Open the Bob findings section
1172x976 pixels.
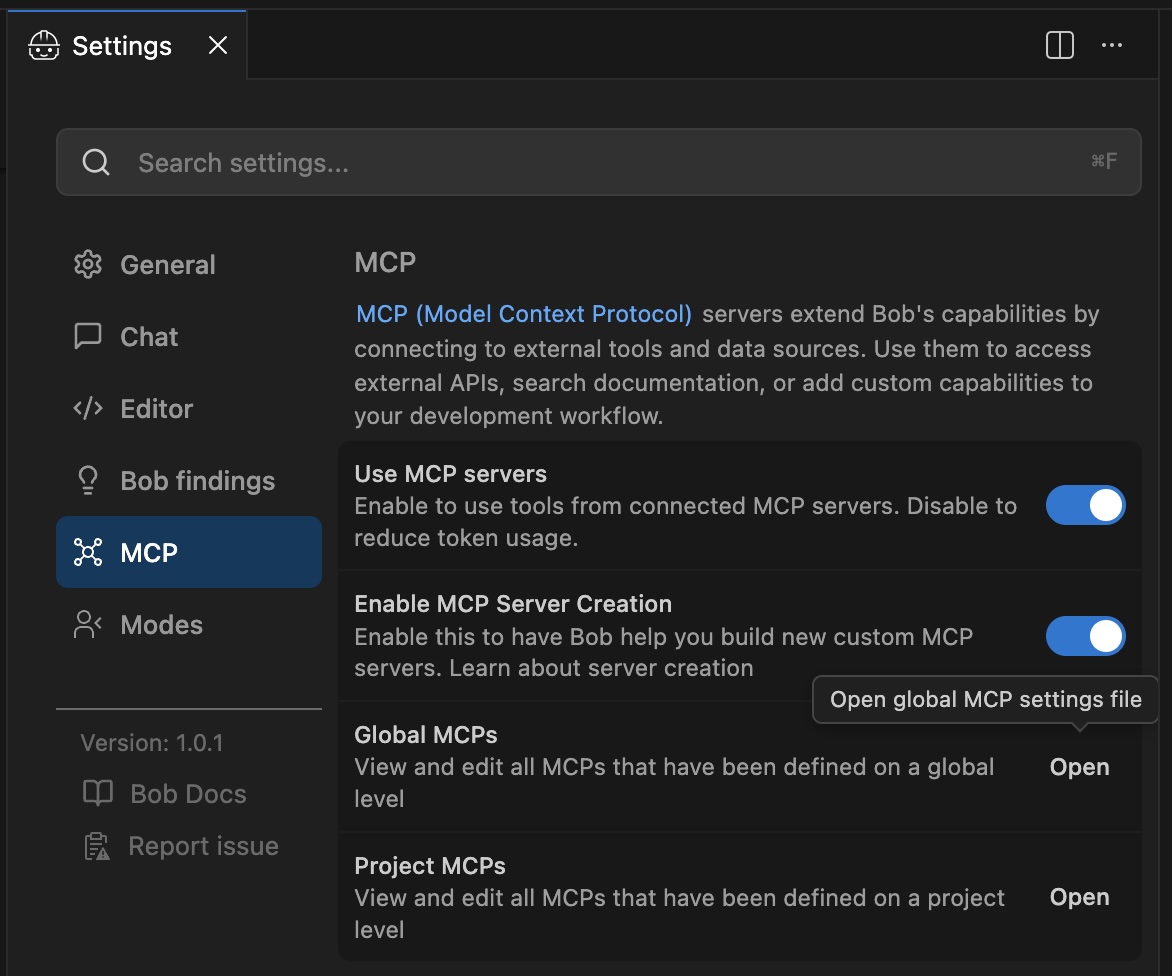click(188, 481)
